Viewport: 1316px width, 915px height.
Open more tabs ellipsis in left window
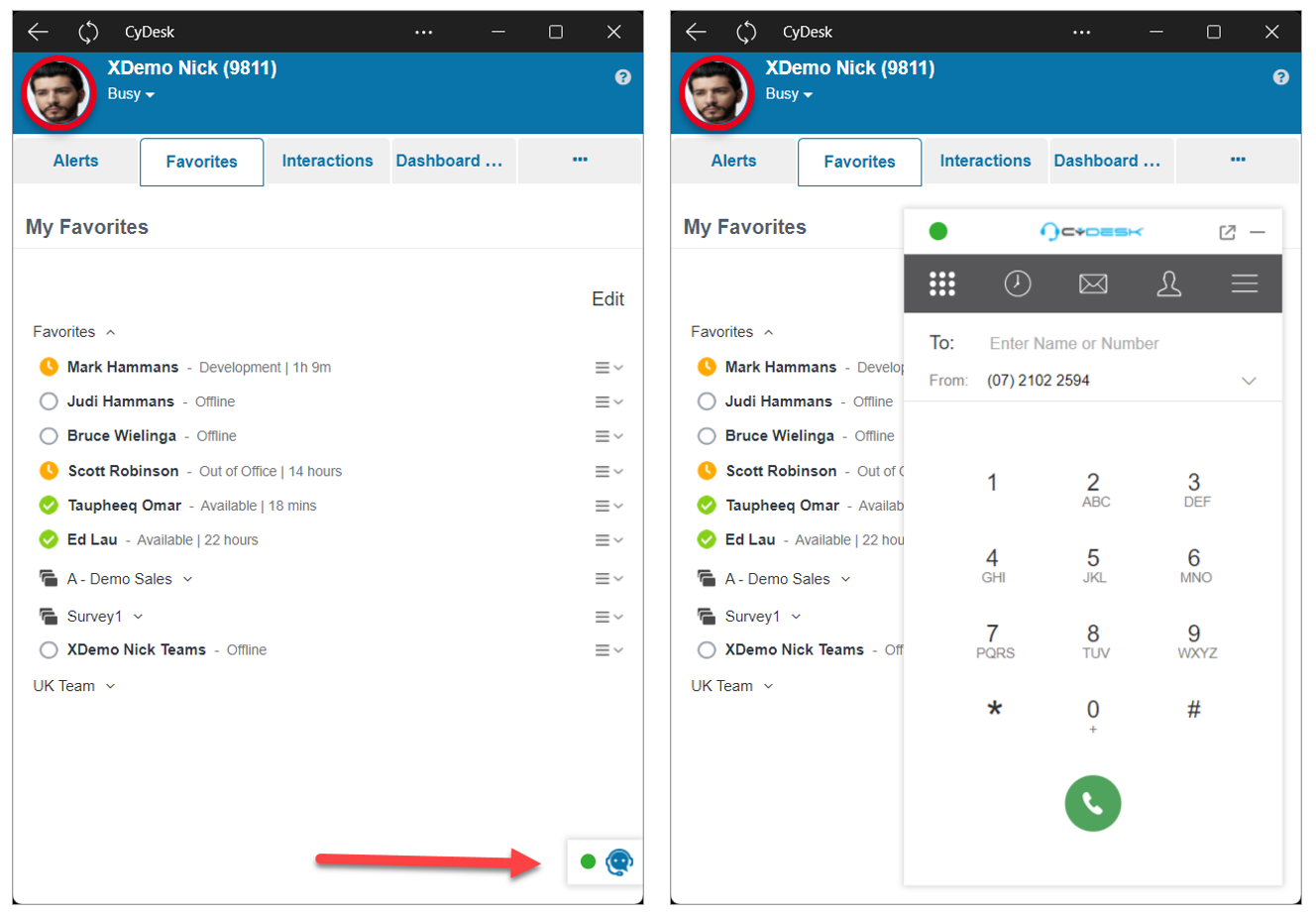coord(581,161)
